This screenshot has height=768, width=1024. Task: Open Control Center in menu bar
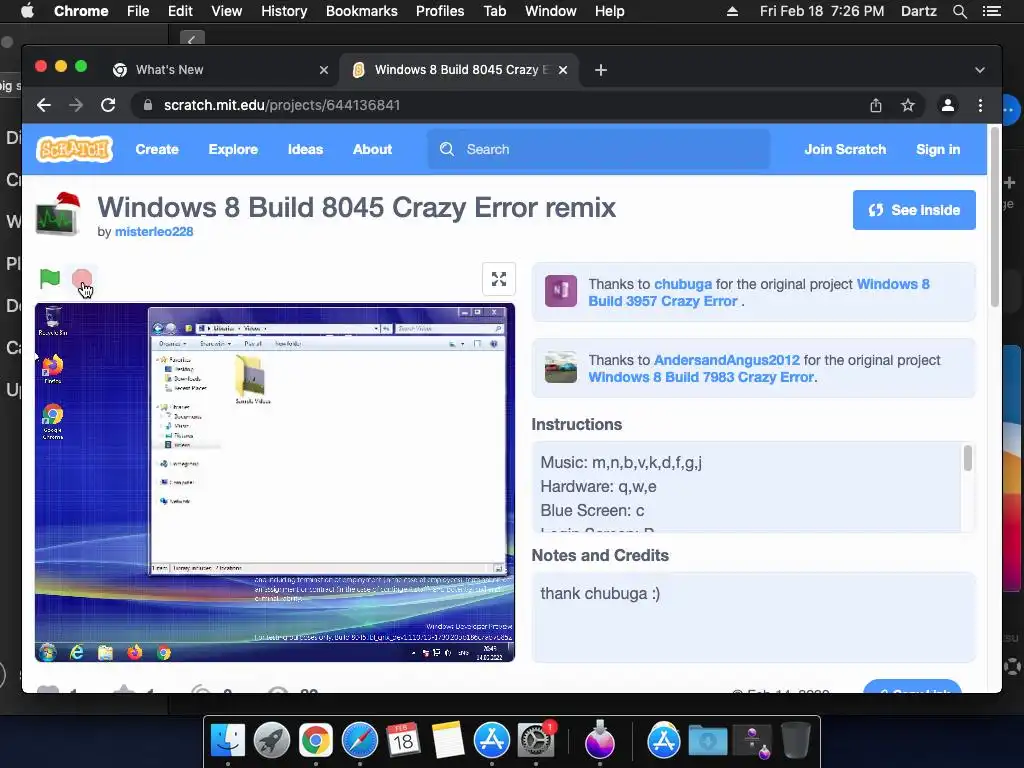click(991, 11)
